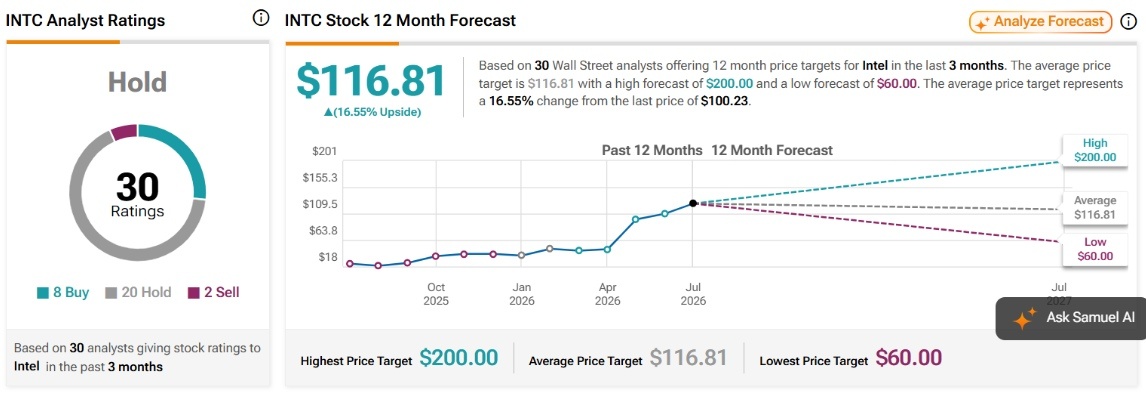This screenshot has width=1146, height=399.
Task: Open the Analyze Forecast button
Action: click(1041, 22)
